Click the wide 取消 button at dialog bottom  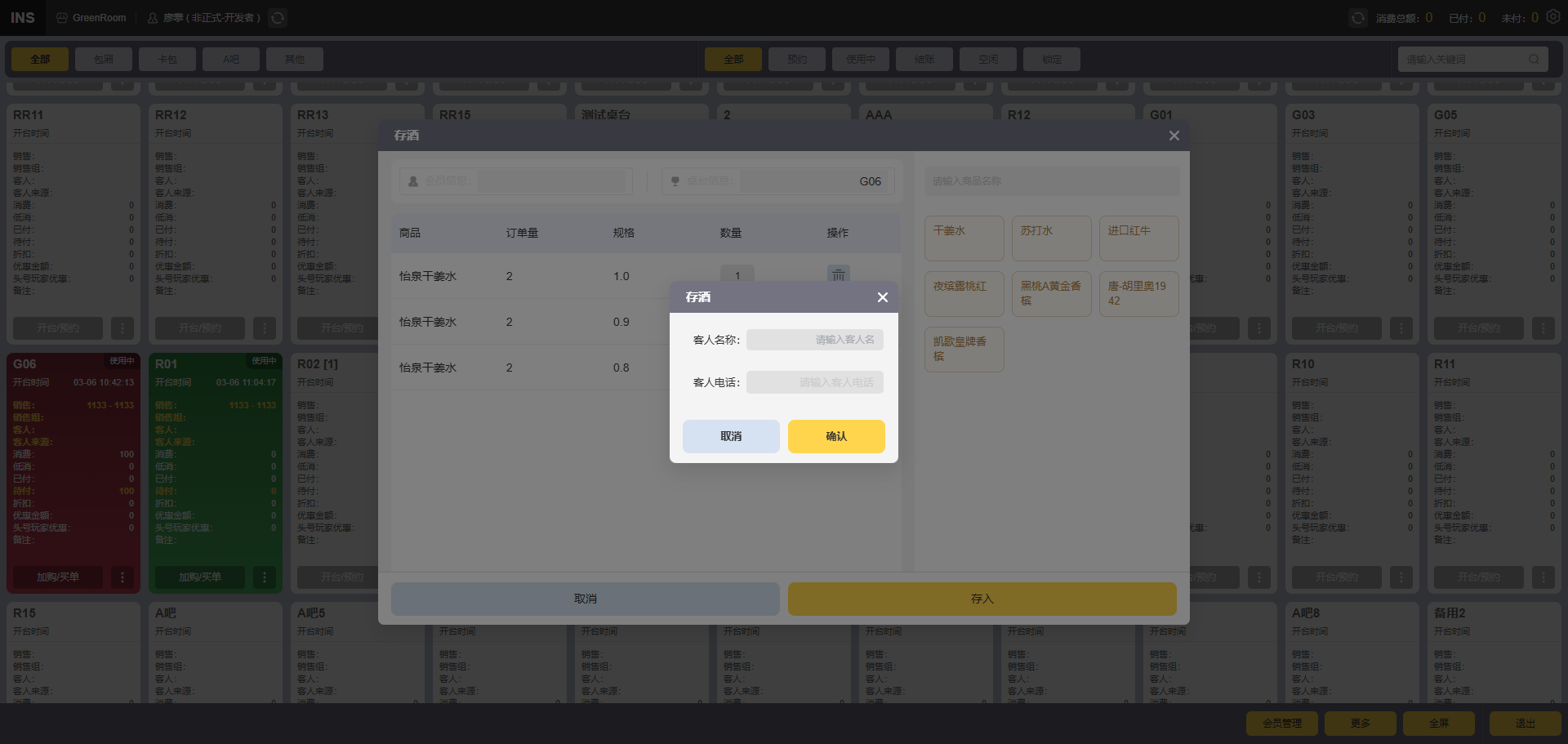pos(586,599)
